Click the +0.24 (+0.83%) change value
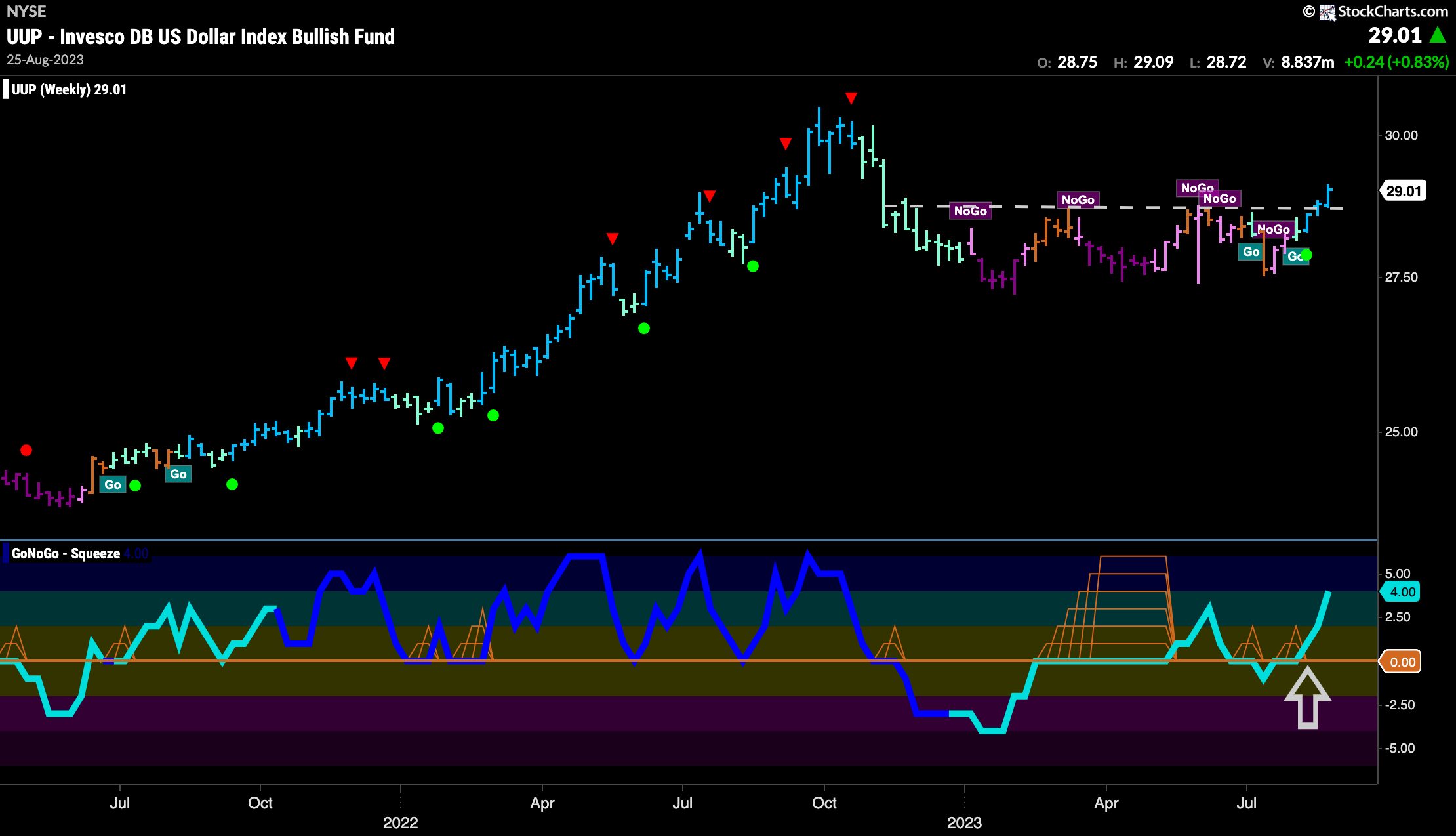The width and height of the screenshot is (1456, 836). click(x=1396, y=62)
